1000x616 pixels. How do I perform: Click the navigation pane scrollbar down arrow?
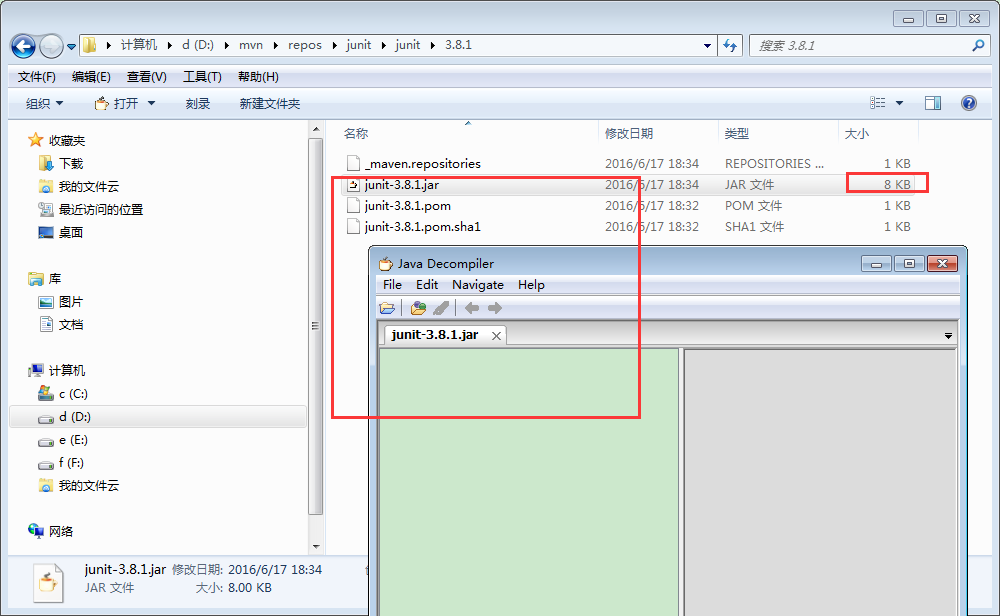pyautogui.click(x=316, y=546)
